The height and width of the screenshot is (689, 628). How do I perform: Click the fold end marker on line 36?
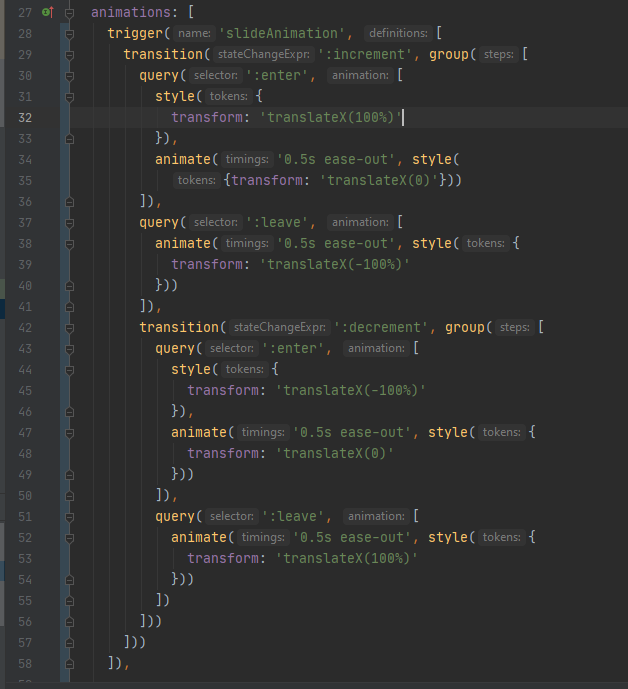[69, 202]
